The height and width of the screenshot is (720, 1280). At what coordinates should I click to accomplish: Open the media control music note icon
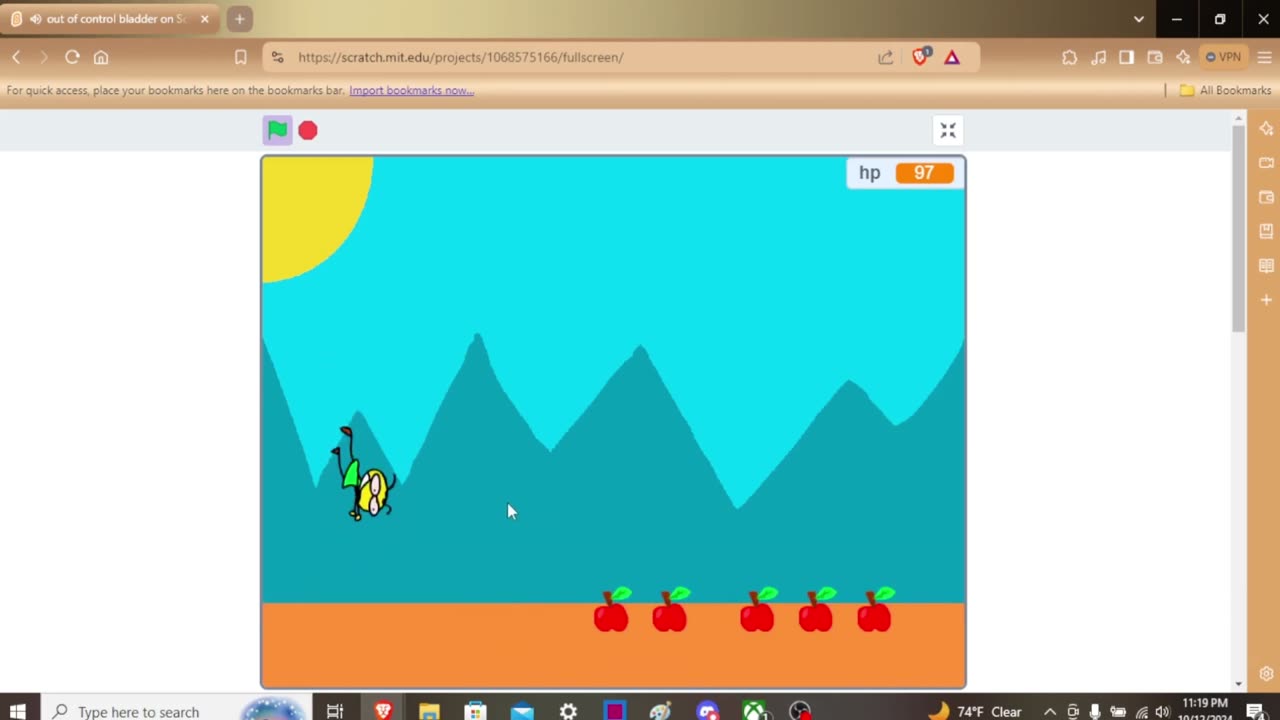(1098, 57)
